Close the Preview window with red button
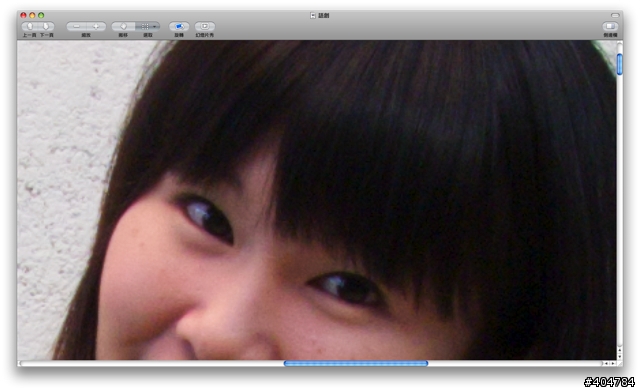The height and width of the screenshot is (390, 640). [23, 15]
